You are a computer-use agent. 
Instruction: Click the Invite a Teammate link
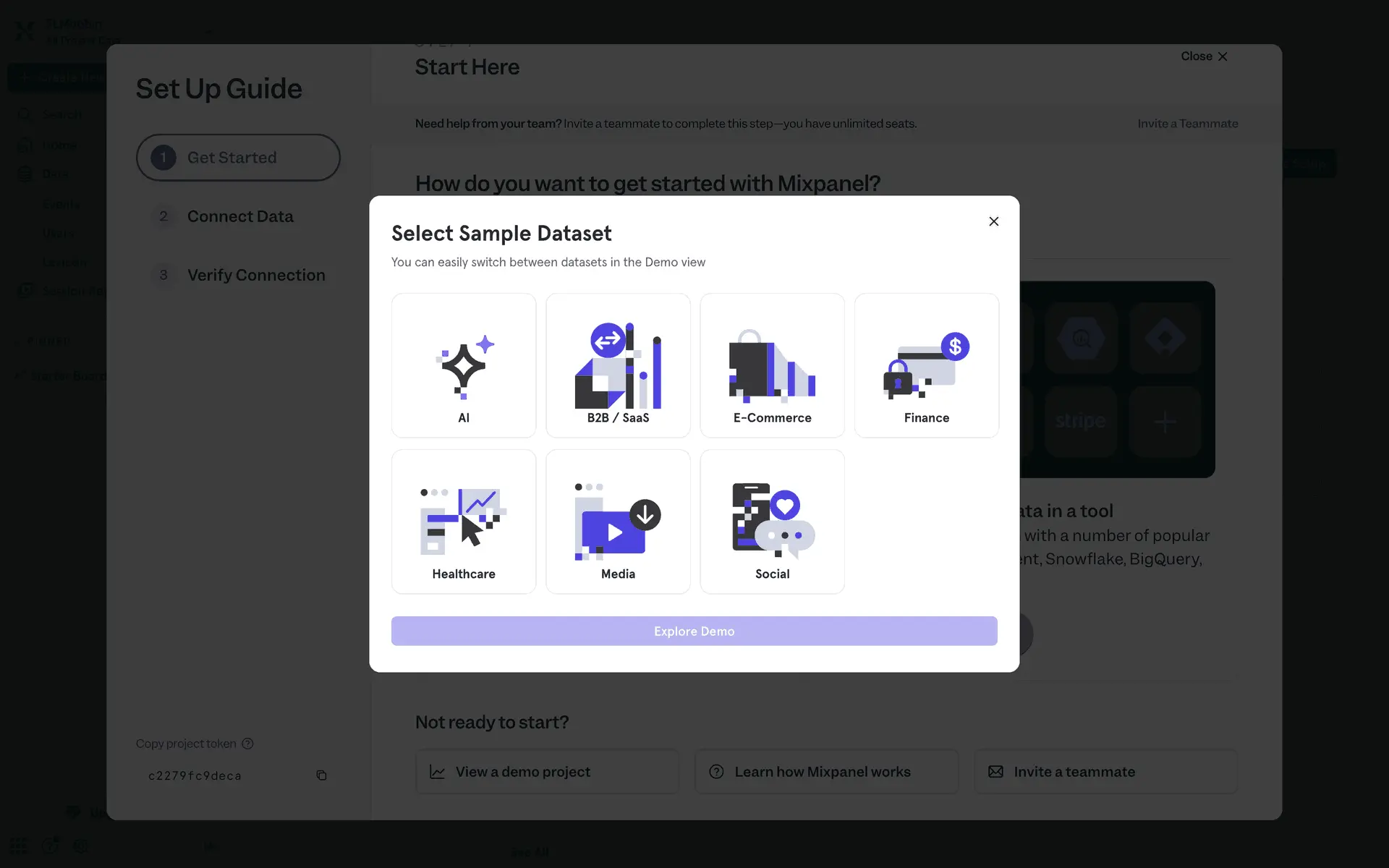point(1187,124)
